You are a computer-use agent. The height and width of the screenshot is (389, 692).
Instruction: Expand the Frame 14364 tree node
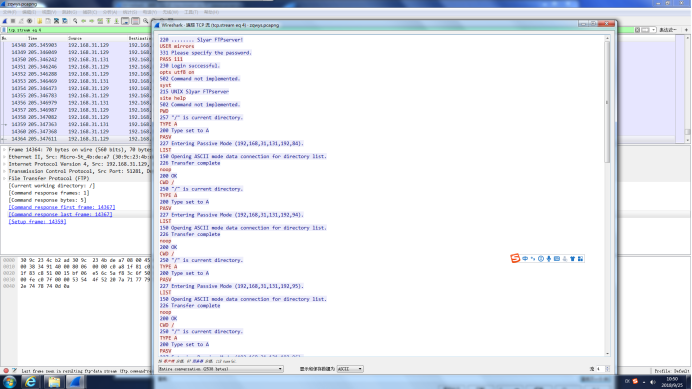point(4,150)
